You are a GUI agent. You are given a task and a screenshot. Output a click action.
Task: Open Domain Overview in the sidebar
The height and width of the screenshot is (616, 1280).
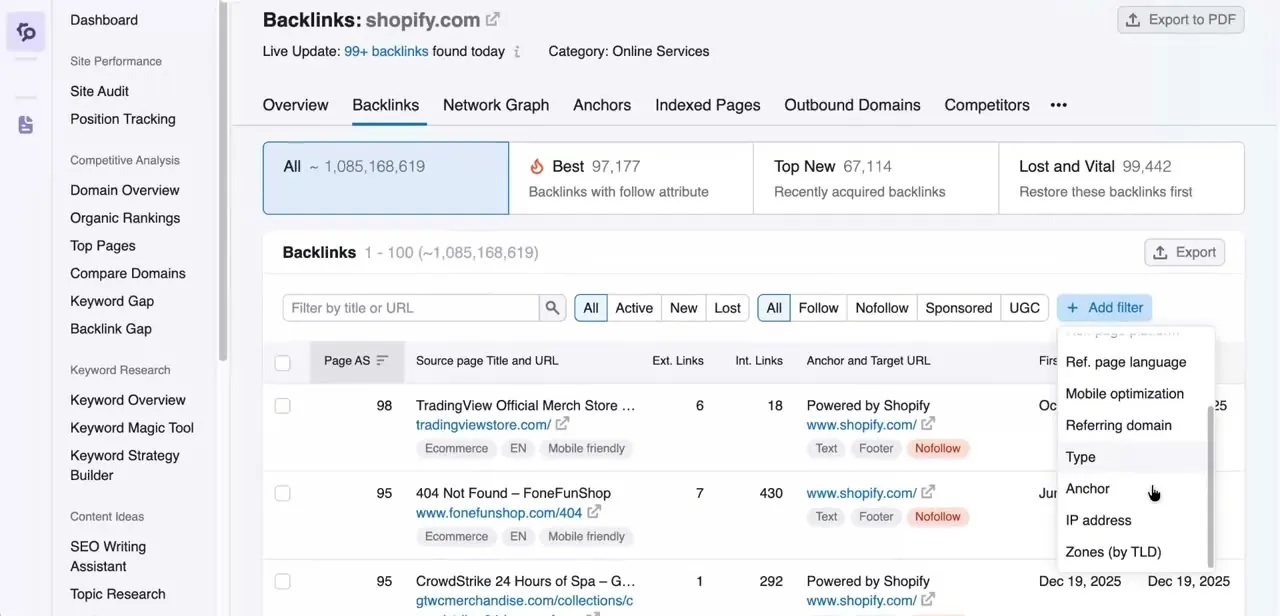click(125, 190)
